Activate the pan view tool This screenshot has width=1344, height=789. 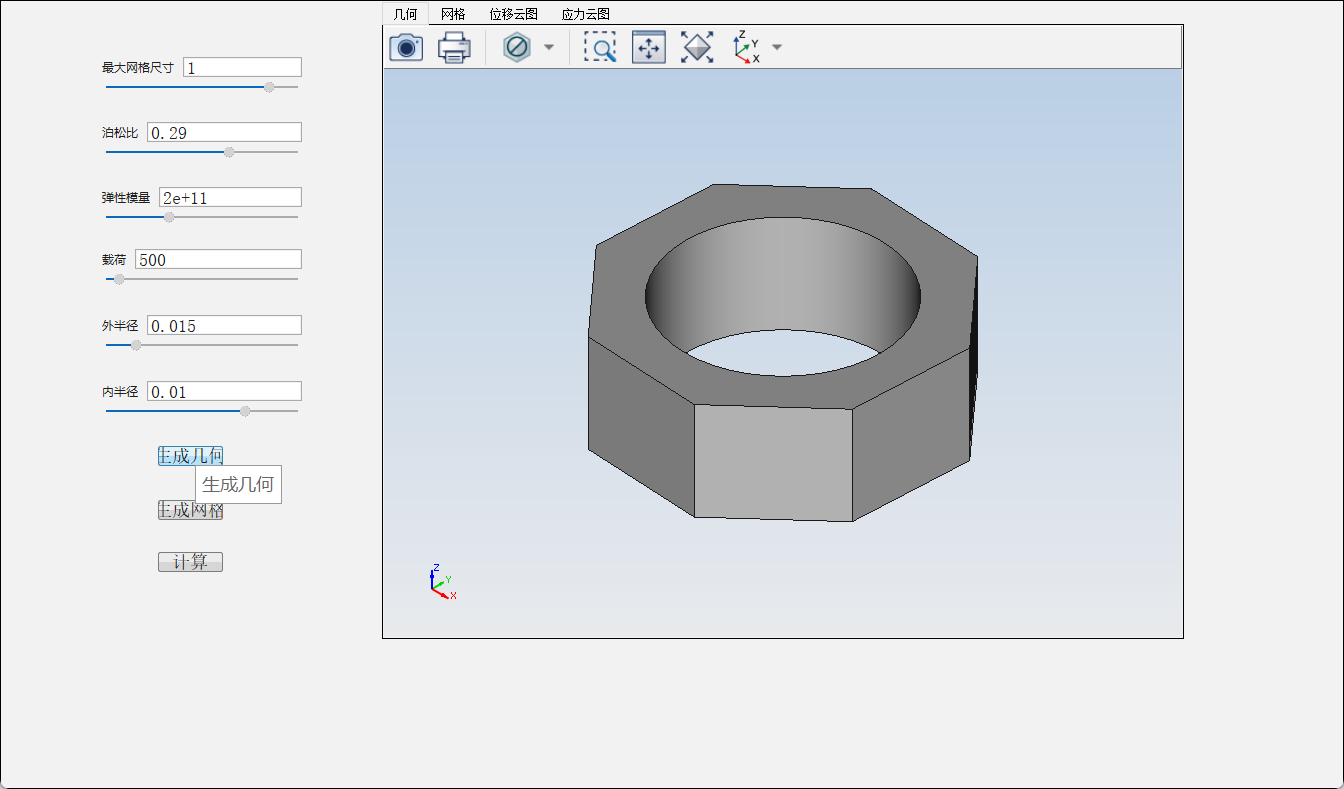pyautogui.click(x=649, y=47)
